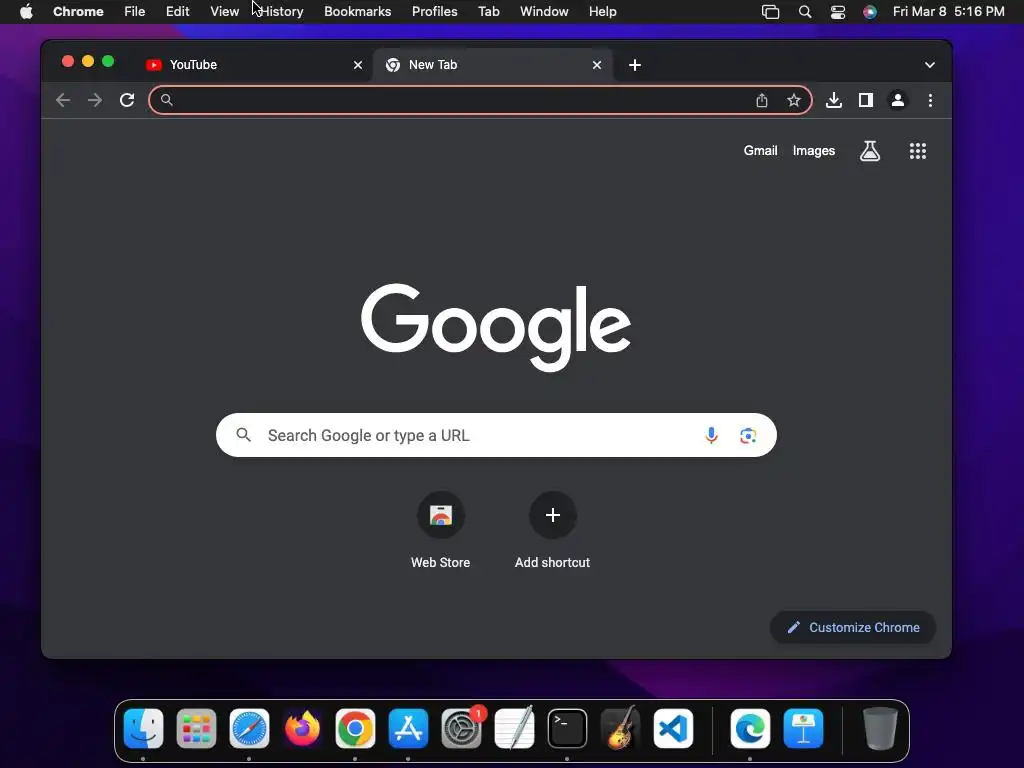Search by image with Google Lens icon
This screenshot has height=768, width=1024.
[x=748, y=435]
